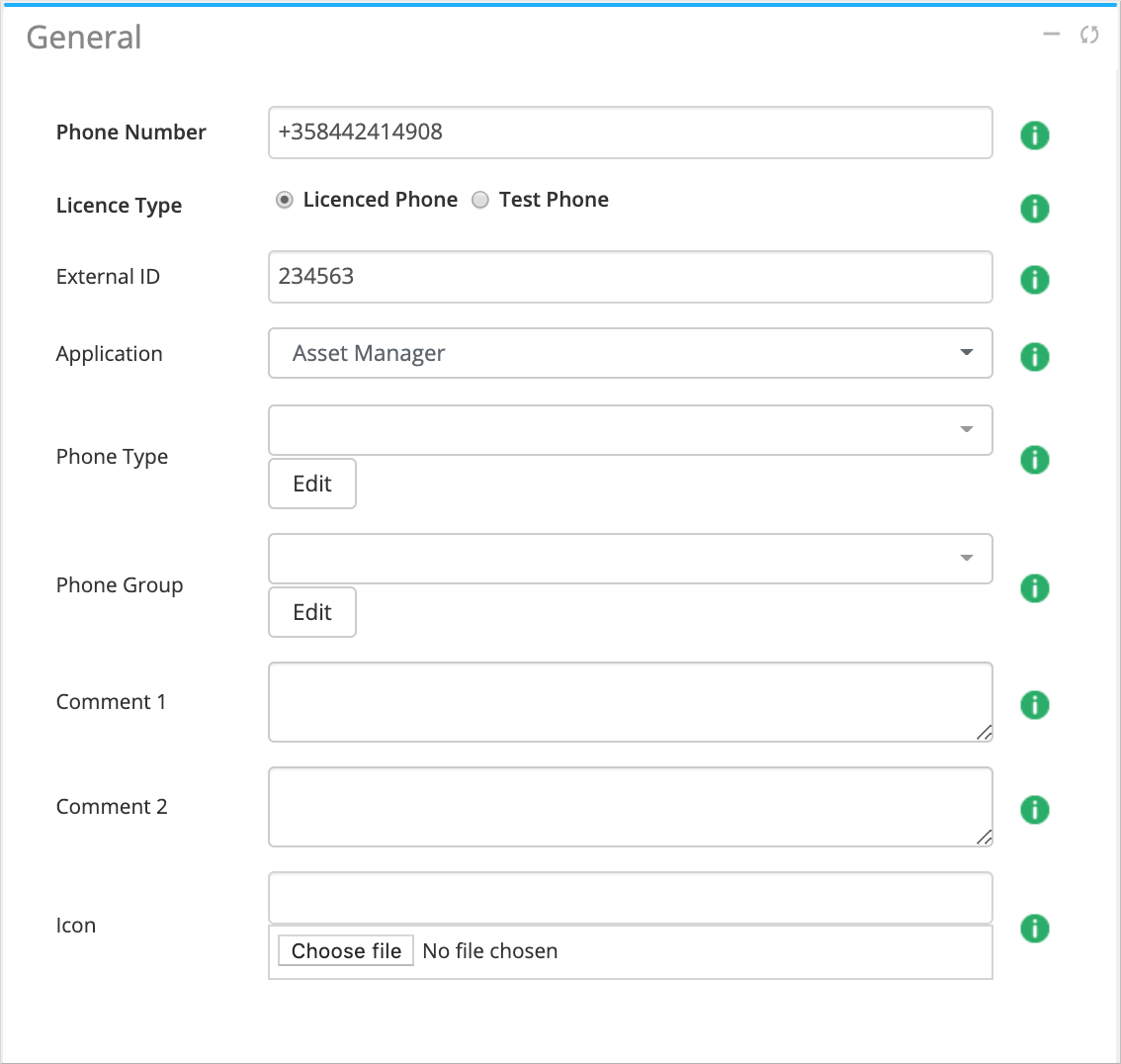Image resolution: width=1121 pixels, height=1064 pixels.
Task: Click the Choose file button
Action: coord(346,951)
